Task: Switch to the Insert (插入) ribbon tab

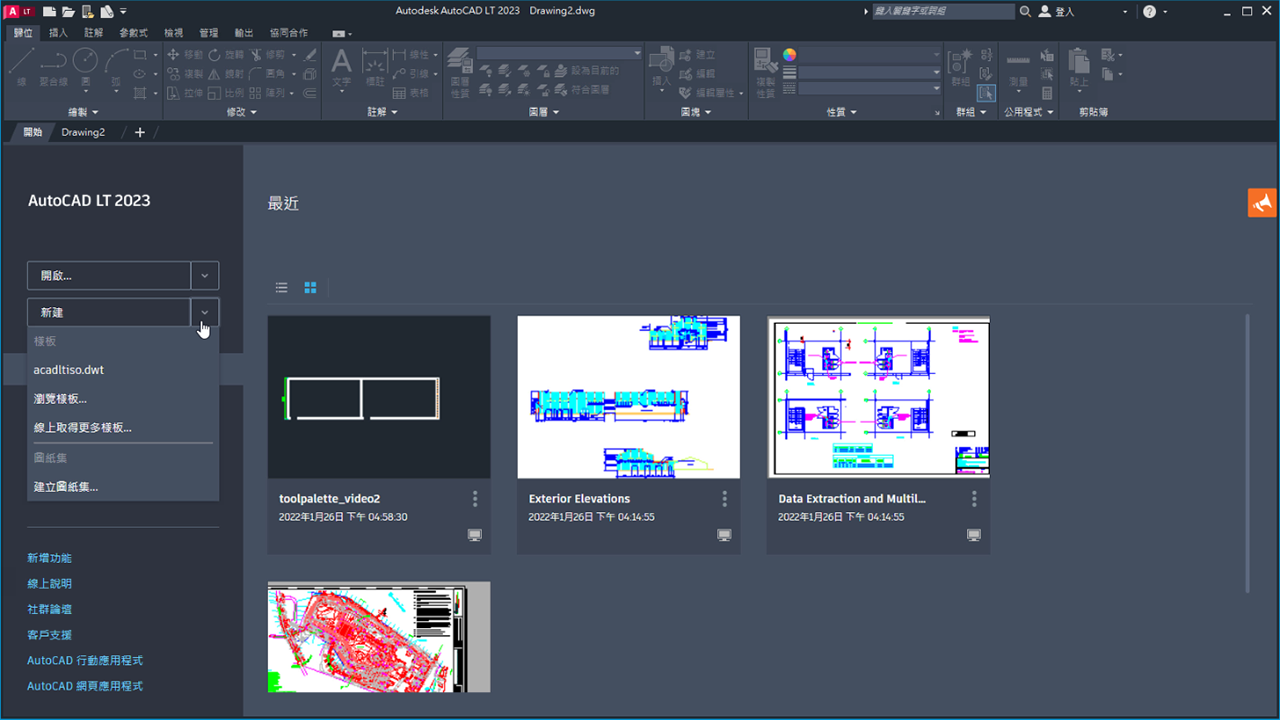Action: tap(59, 33)
